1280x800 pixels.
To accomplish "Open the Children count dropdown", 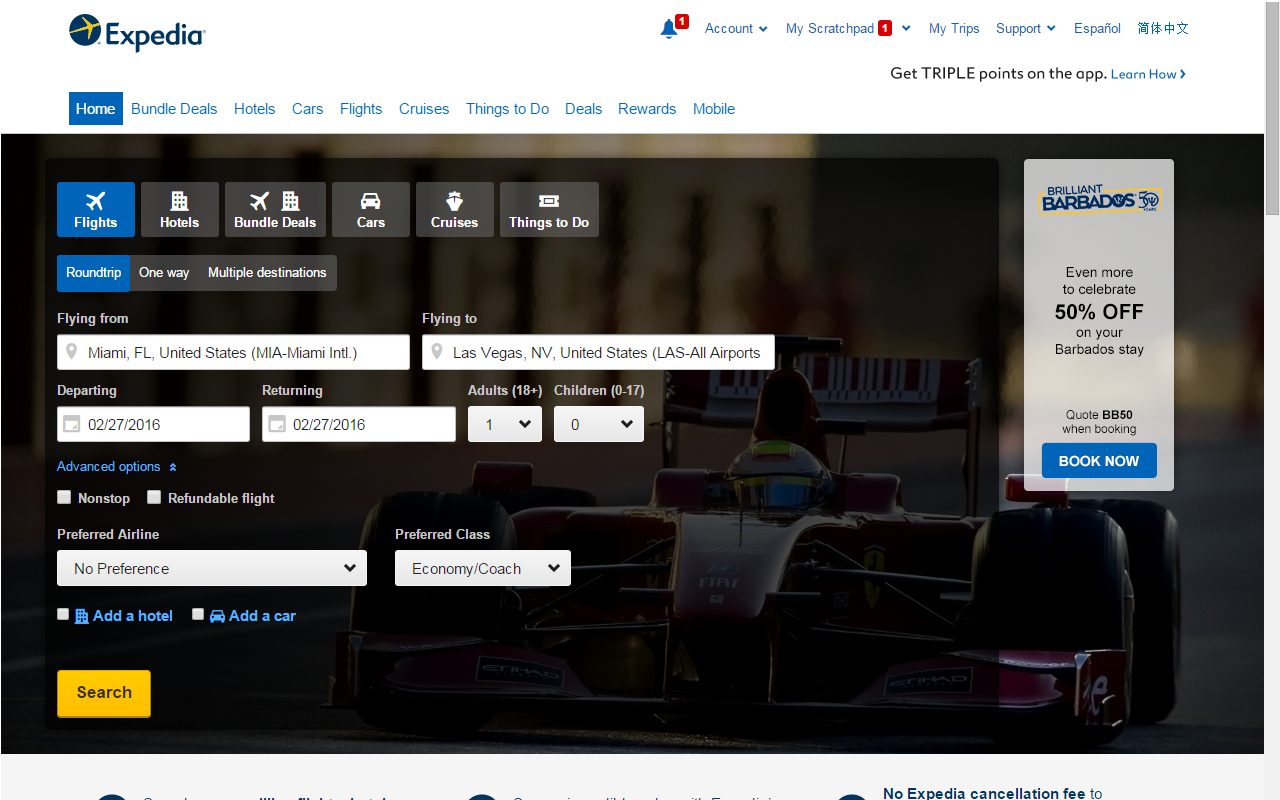I will 599,424.
